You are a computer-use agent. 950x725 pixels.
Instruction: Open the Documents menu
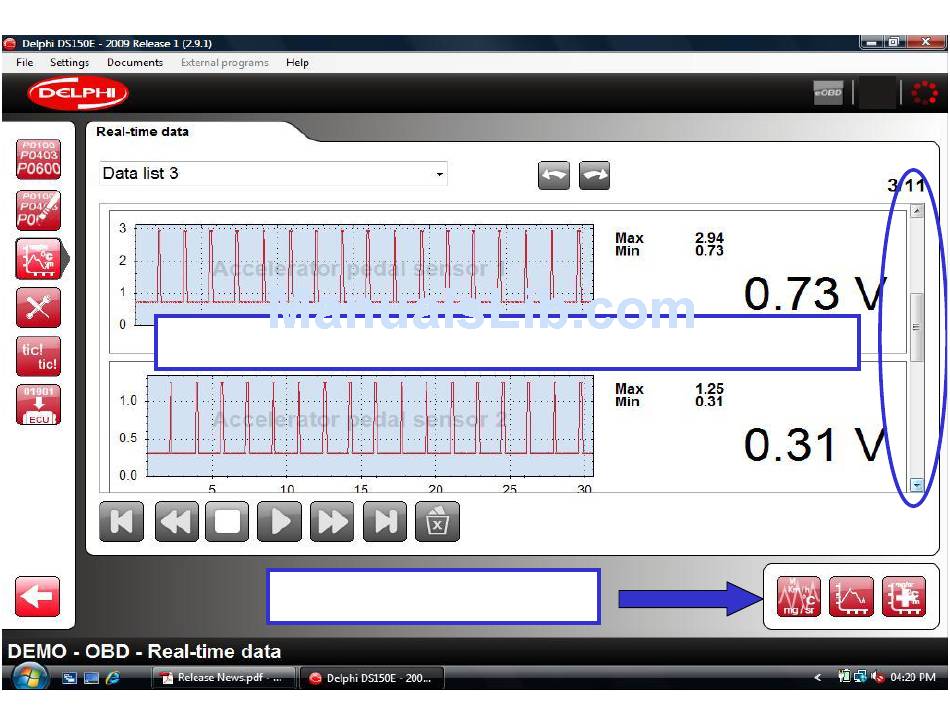pos(135,62)
